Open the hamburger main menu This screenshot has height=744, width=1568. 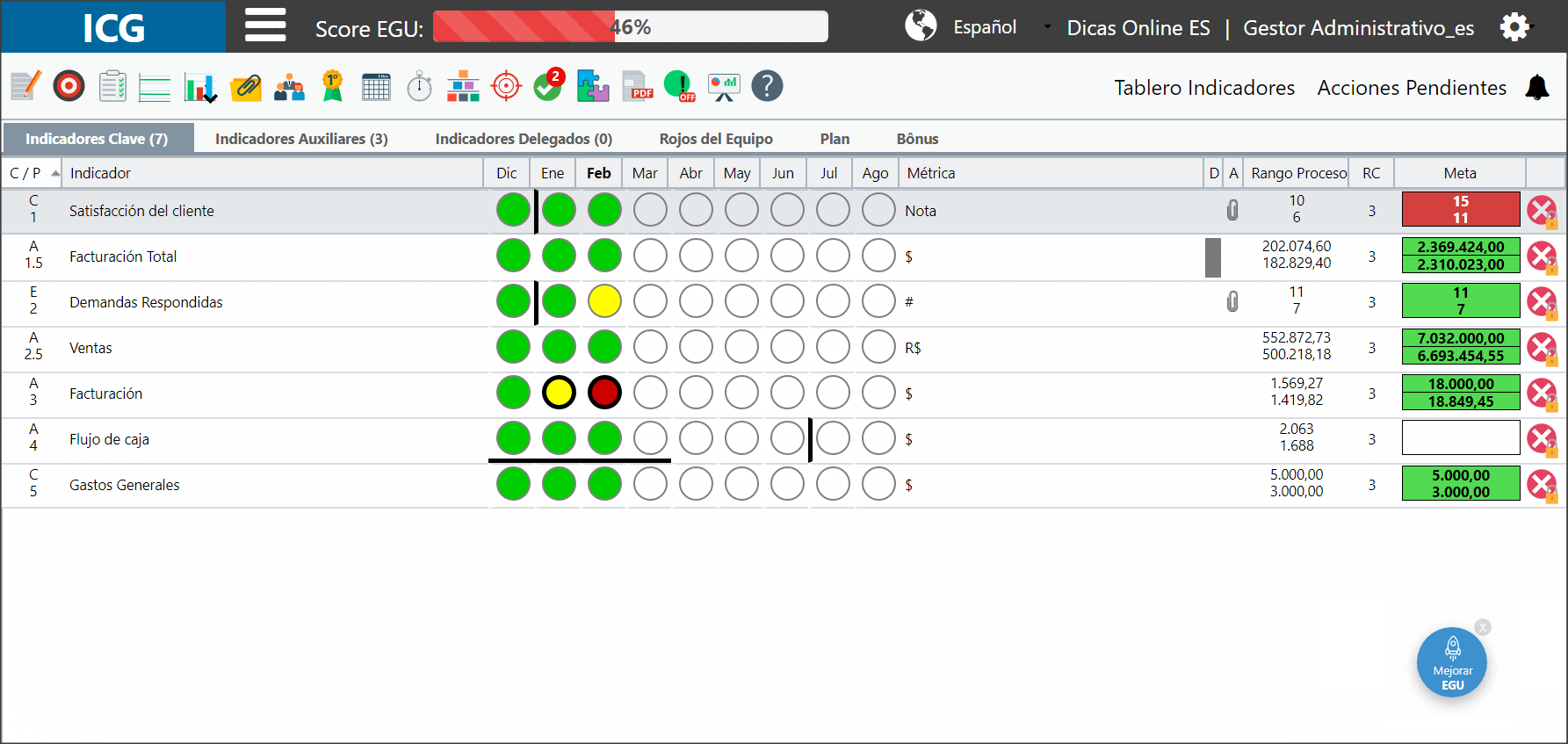[265, 25]
